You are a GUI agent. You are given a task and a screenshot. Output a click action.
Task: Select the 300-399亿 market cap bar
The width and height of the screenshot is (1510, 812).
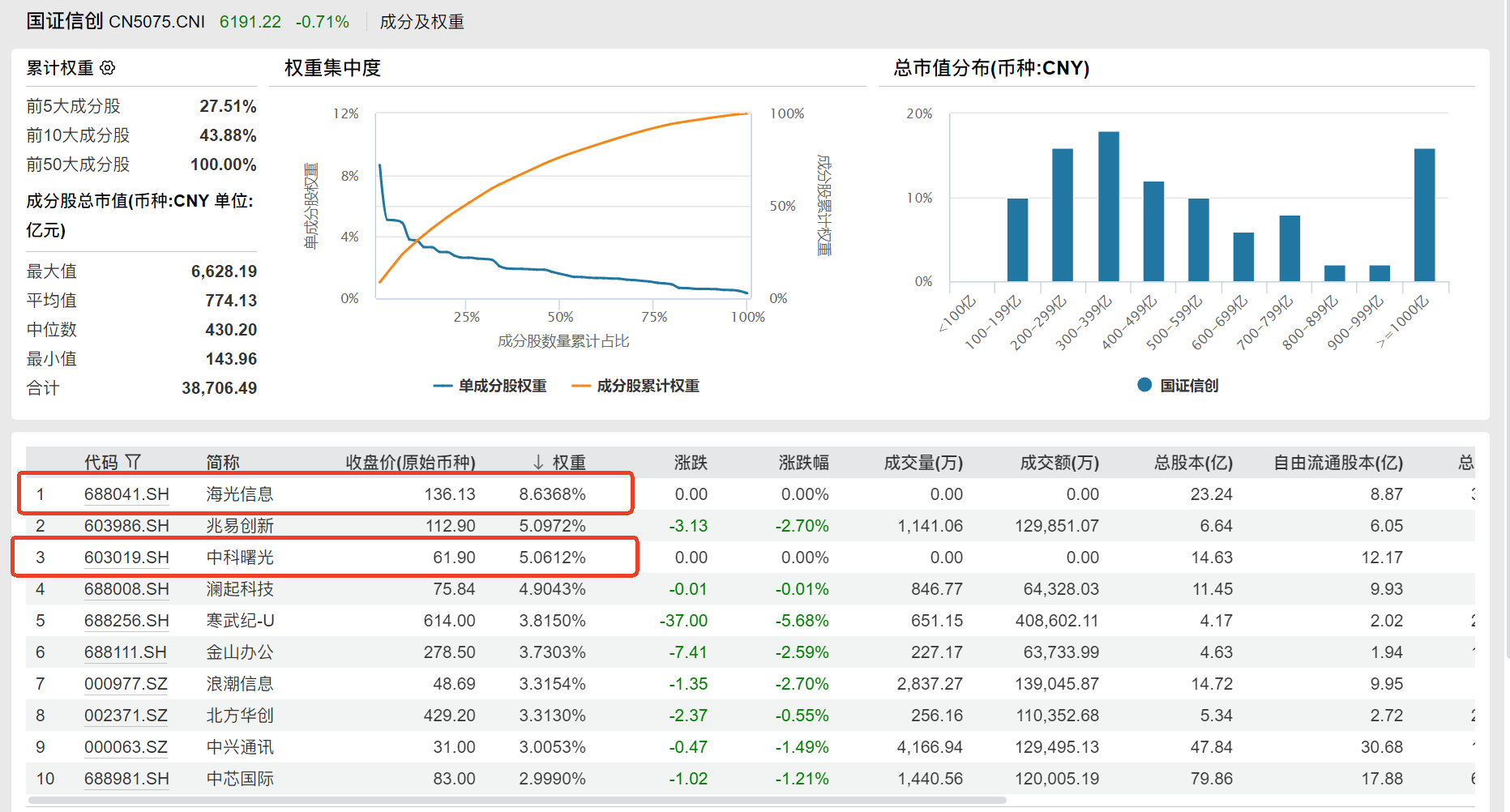pyautogui.click(x=1108, y=207)
